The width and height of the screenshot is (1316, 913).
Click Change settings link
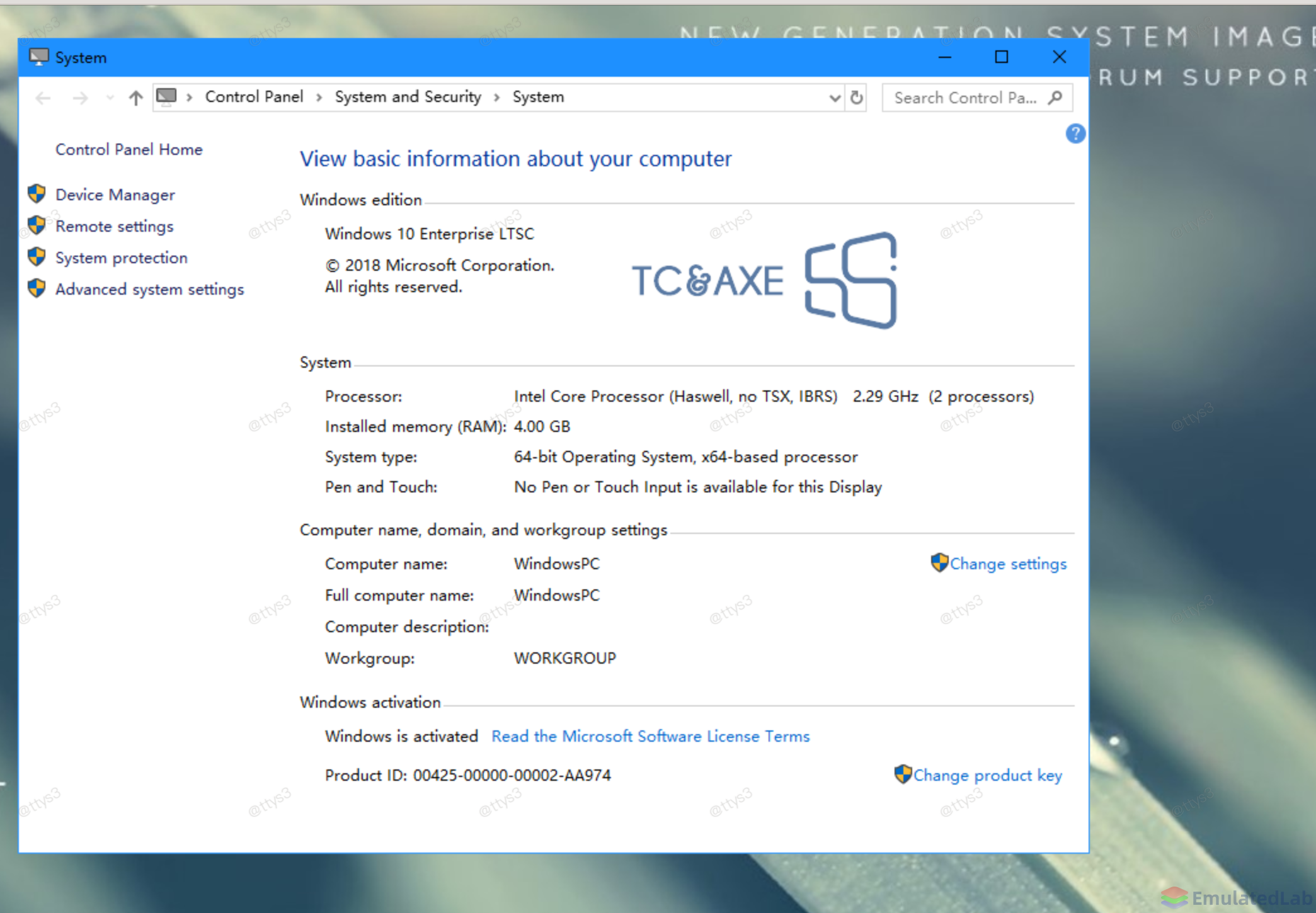1008,564
